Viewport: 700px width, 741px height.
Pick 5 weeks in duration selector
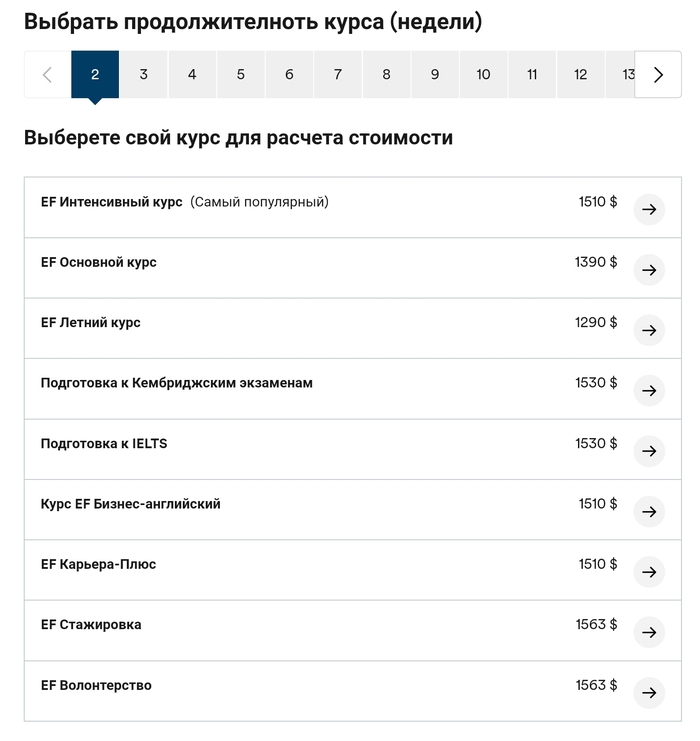pyautogui.click(x=241, y=75)
